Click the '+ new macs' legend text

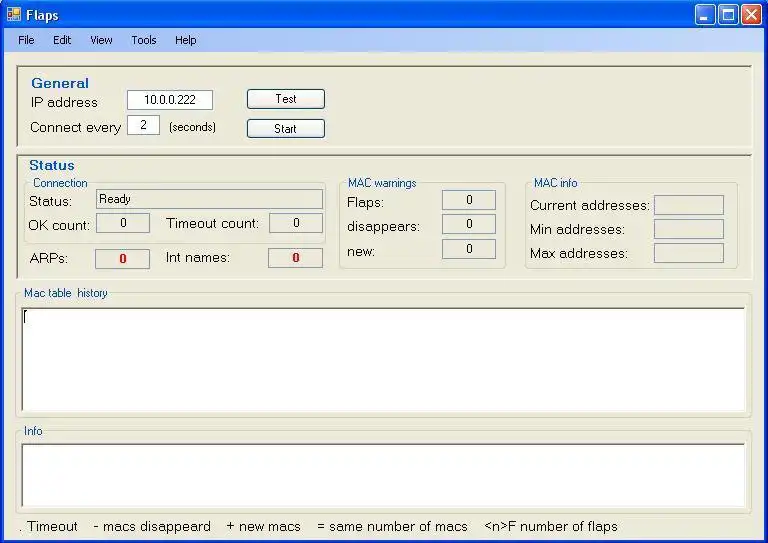[264, 526]
